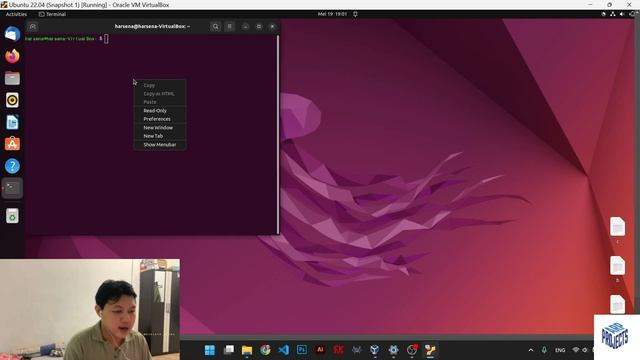
Task: Click the red icon after Illustrator
Action: tap(338, 350)
